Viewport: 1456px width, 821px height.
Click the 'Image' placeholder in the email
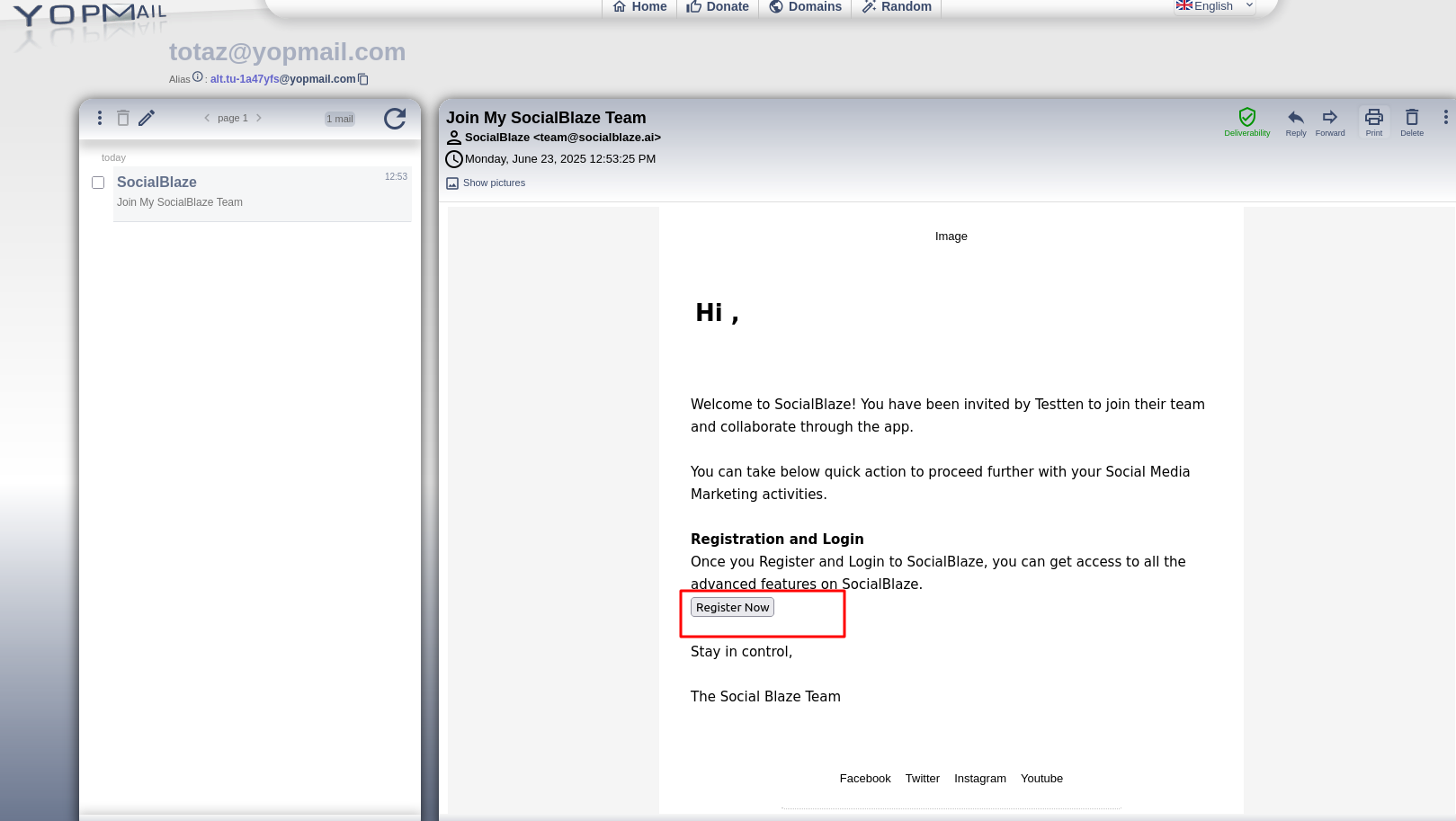click(x=951, y=236)
